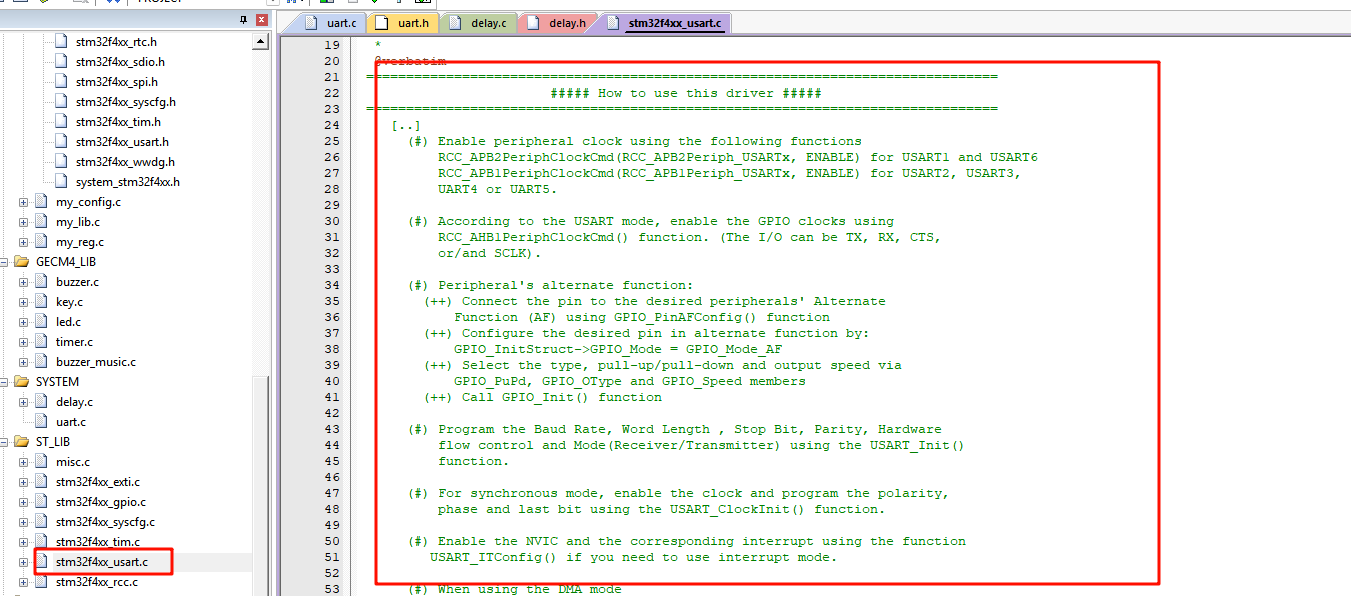Collapse the GECM4_LIB group
Image resolution: width=1351 pixels, height=596 pixels.
4,262
